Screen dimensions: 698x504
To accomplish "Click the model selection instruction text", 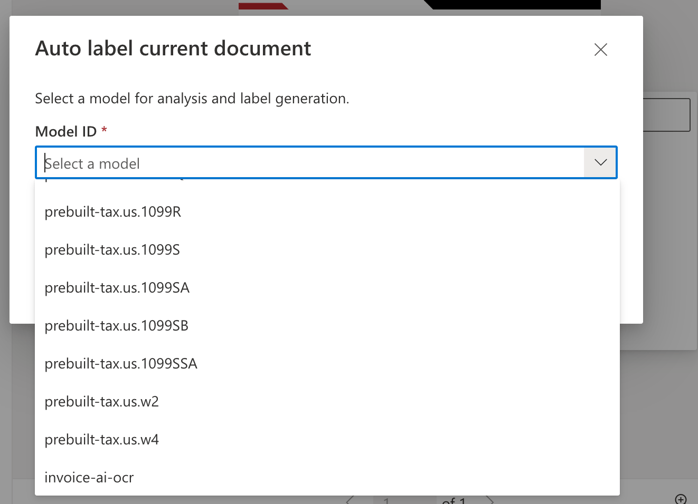I will [192, 98].
